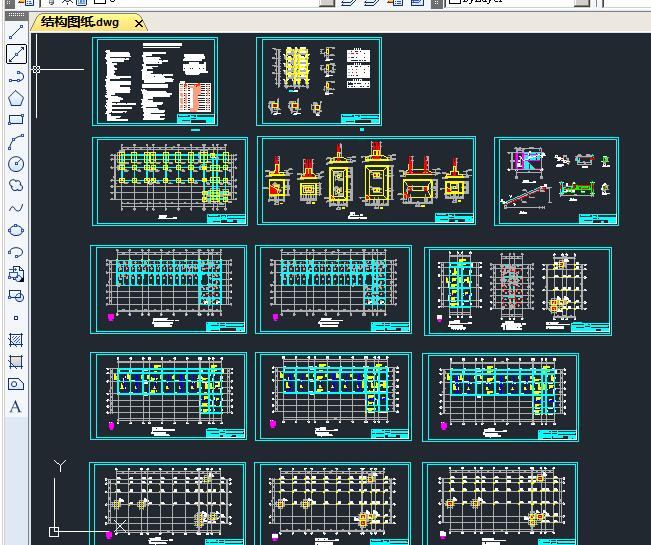The width and height of the screenshot is (651, 545).
Task: Select the Ellipse tool
Action: 16,230
